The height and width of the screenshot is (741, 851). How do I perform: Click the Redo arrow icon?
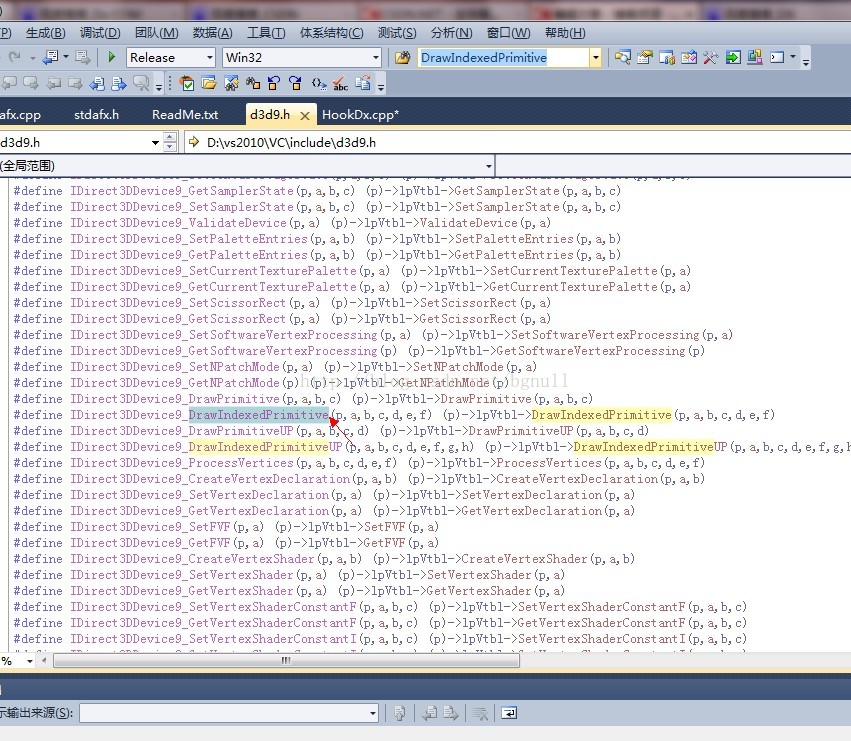[15, 57]
